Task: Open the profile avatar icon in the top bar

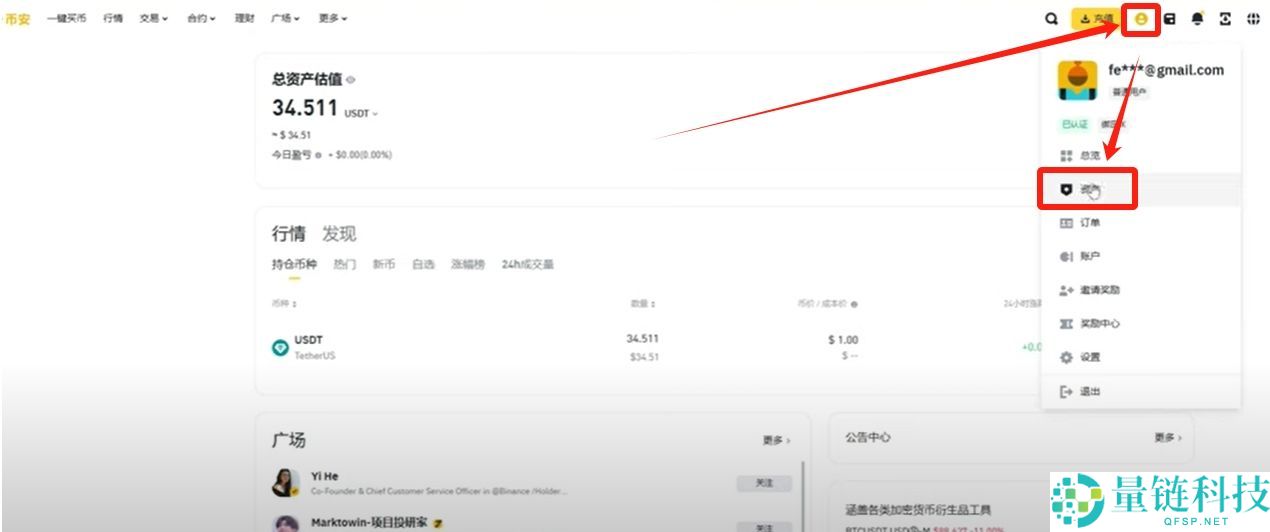Action: pyautogui.click(x=1141, y=18)
